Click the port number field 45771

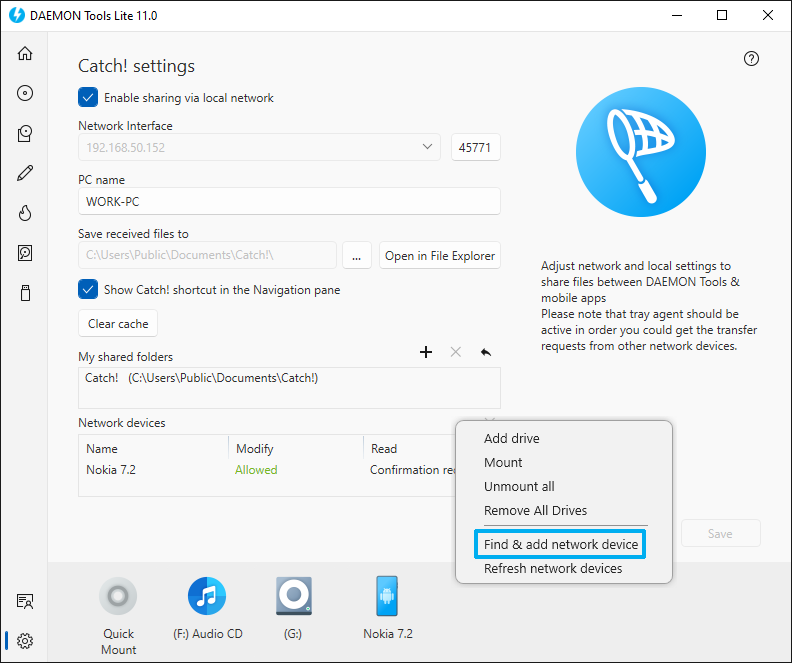coord(475,147)
